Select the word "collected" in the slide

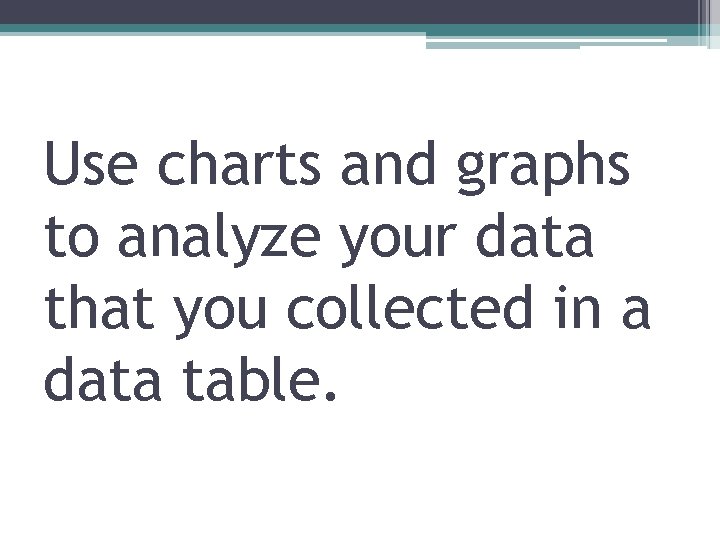pyautogui.click(x=410, y=306)
